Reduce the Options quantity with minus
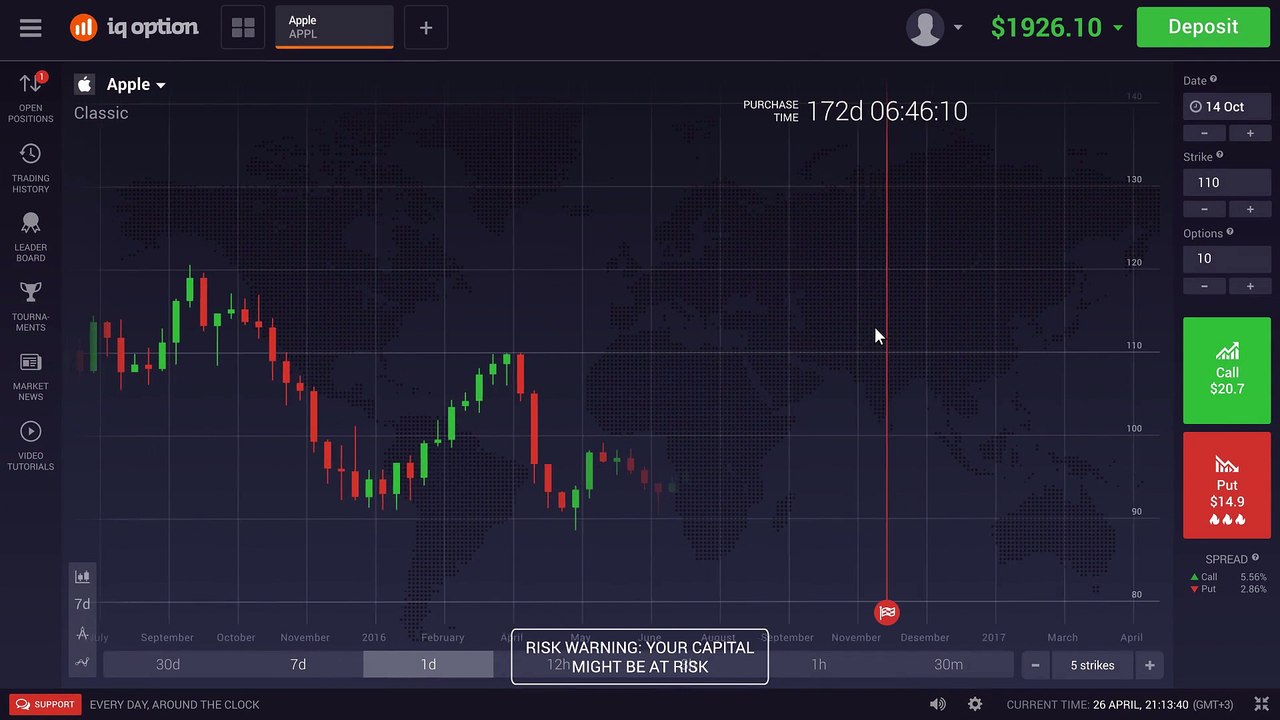 click(1204, 286)
